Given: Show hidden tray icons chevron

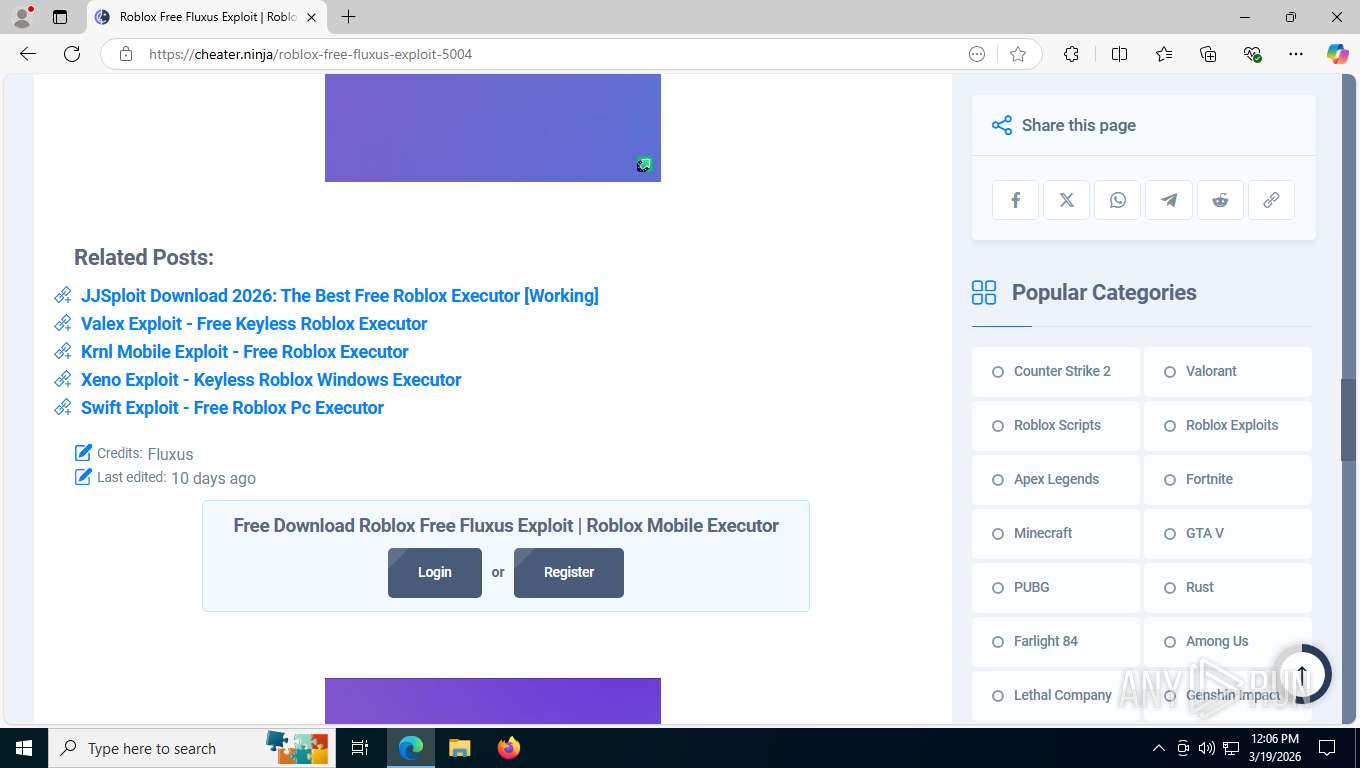Looking at the screenshot, I should coord(1159,748).
